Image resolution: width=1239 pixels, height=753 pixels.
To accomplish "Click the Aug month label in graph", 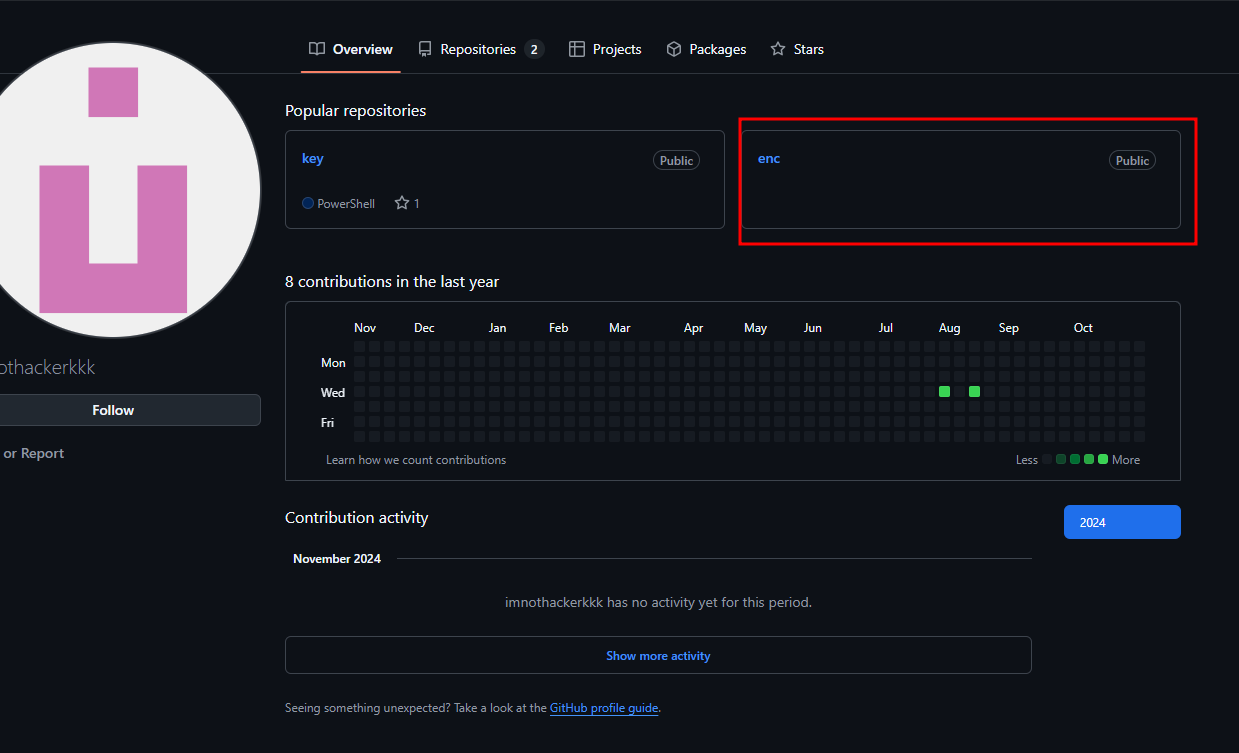I will tap(949, 328).
